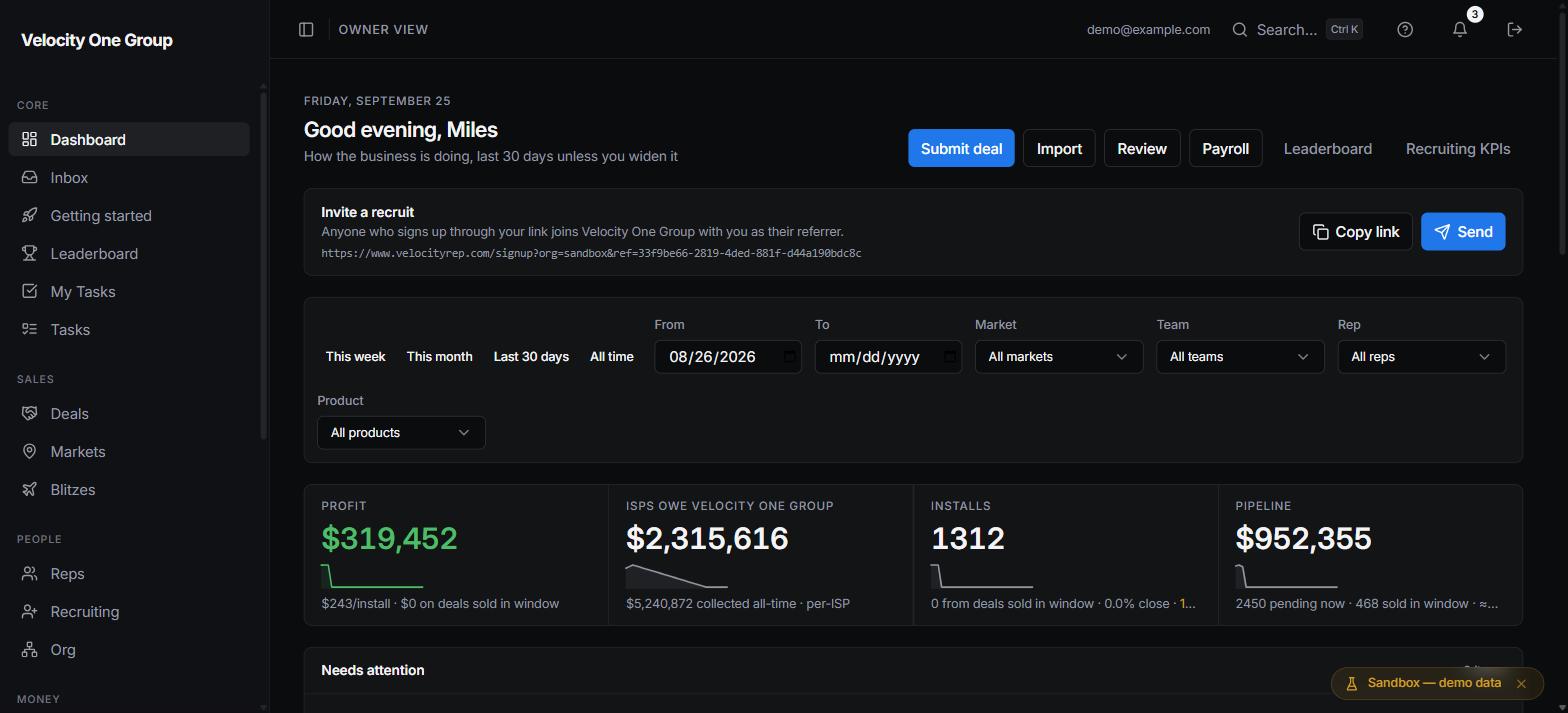
Task: Click the Velocity One Group logo
Action: (97, 40)
